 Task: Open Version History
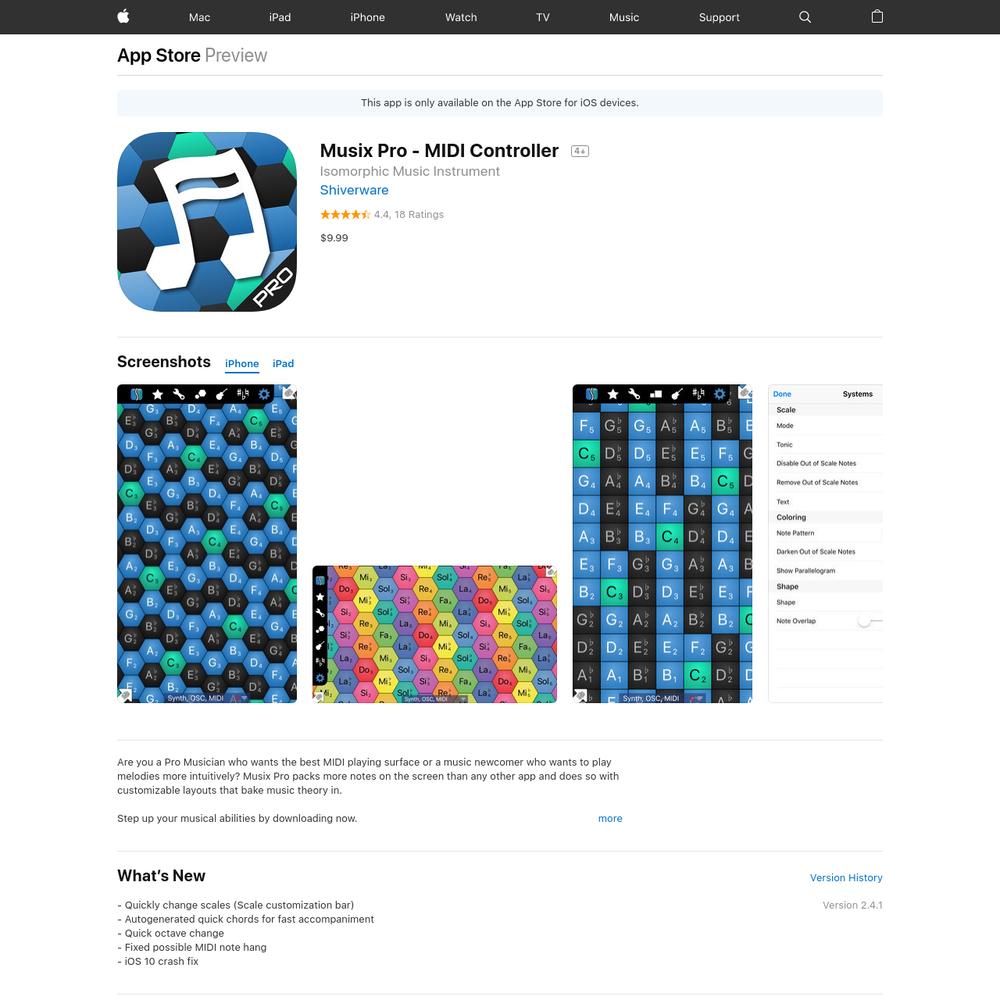(846, 878)
